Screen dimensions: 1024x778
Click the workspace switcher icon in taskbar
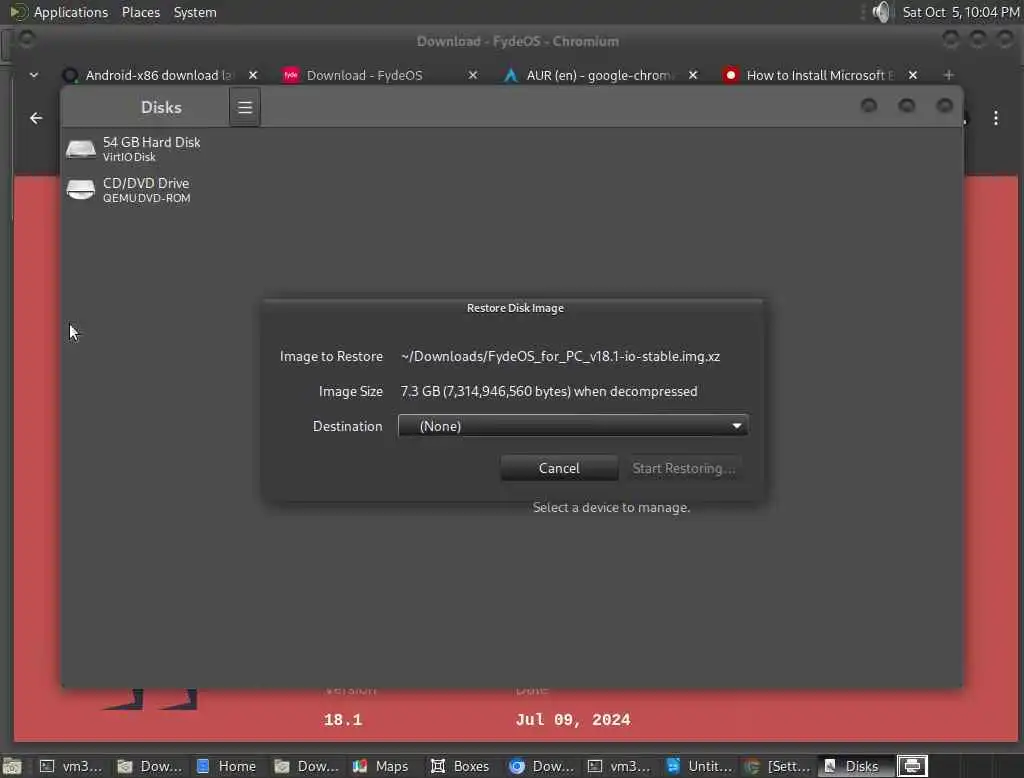coord(912,766)
